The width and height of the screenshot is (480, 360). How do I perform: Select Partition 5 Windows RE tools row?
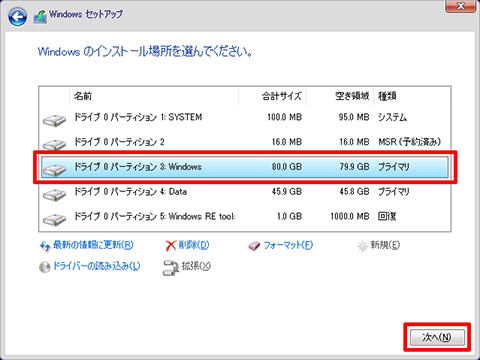click(245, 217)
